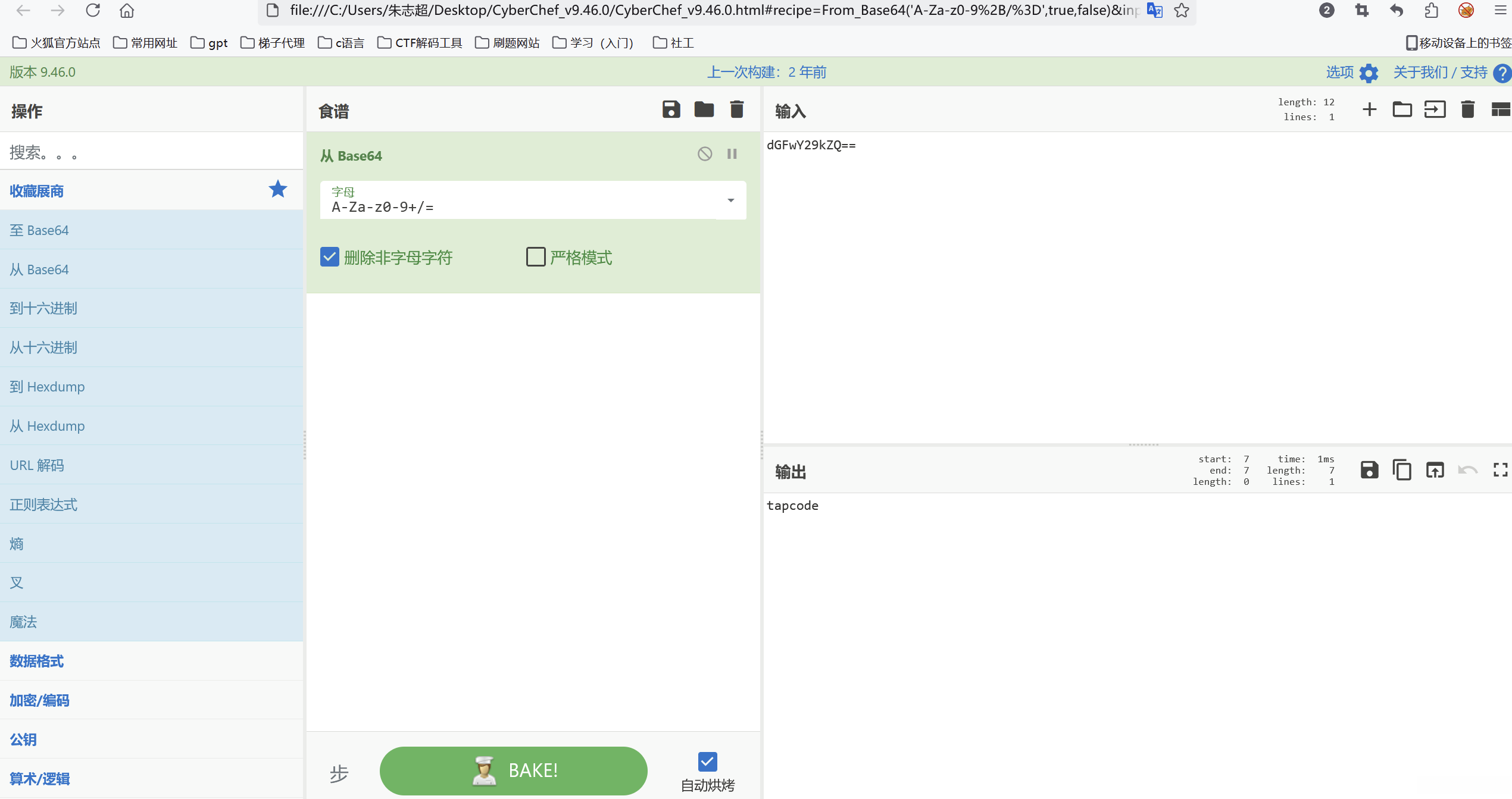Open the Base64 alphabet dropdown

[x=730, y=200]
